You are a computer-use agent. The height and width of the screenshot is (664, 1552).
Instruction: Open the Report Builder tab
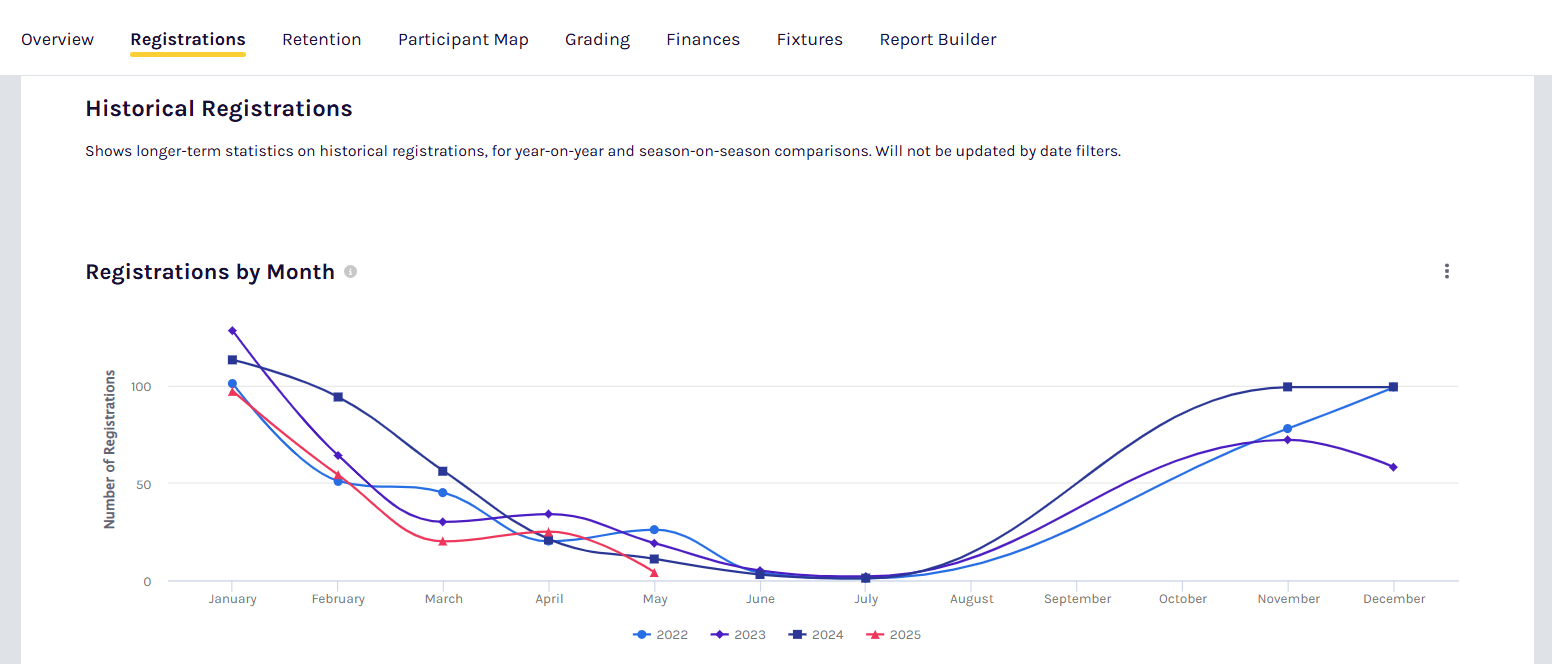coord(937,40)
